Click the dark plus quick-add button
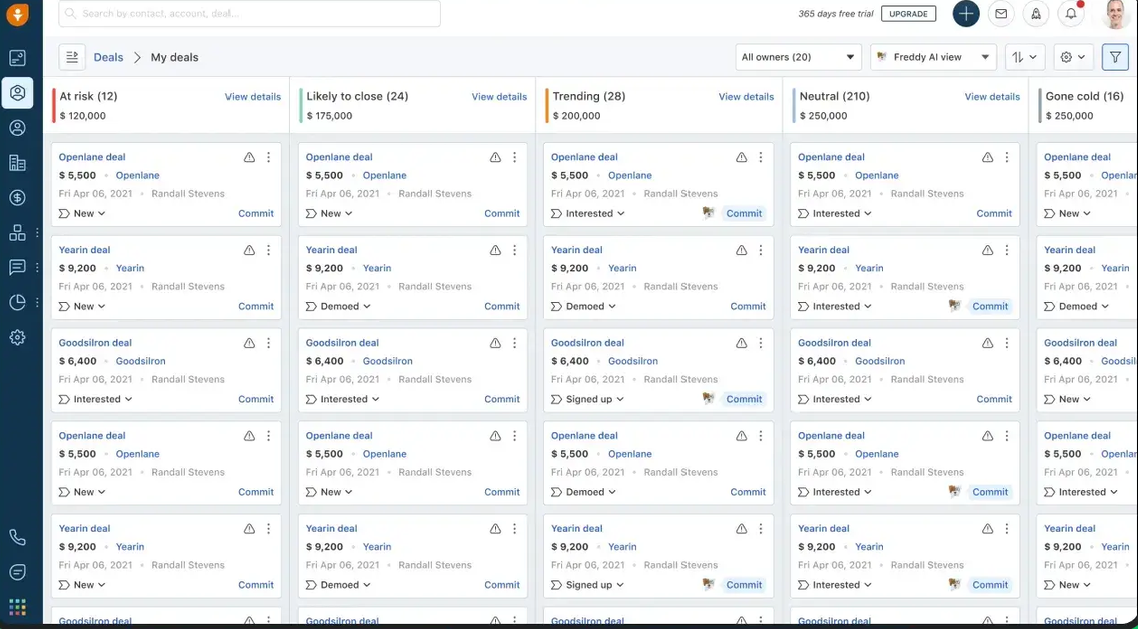The height and width of the screenshot is (629, 1138). point(966,13)
